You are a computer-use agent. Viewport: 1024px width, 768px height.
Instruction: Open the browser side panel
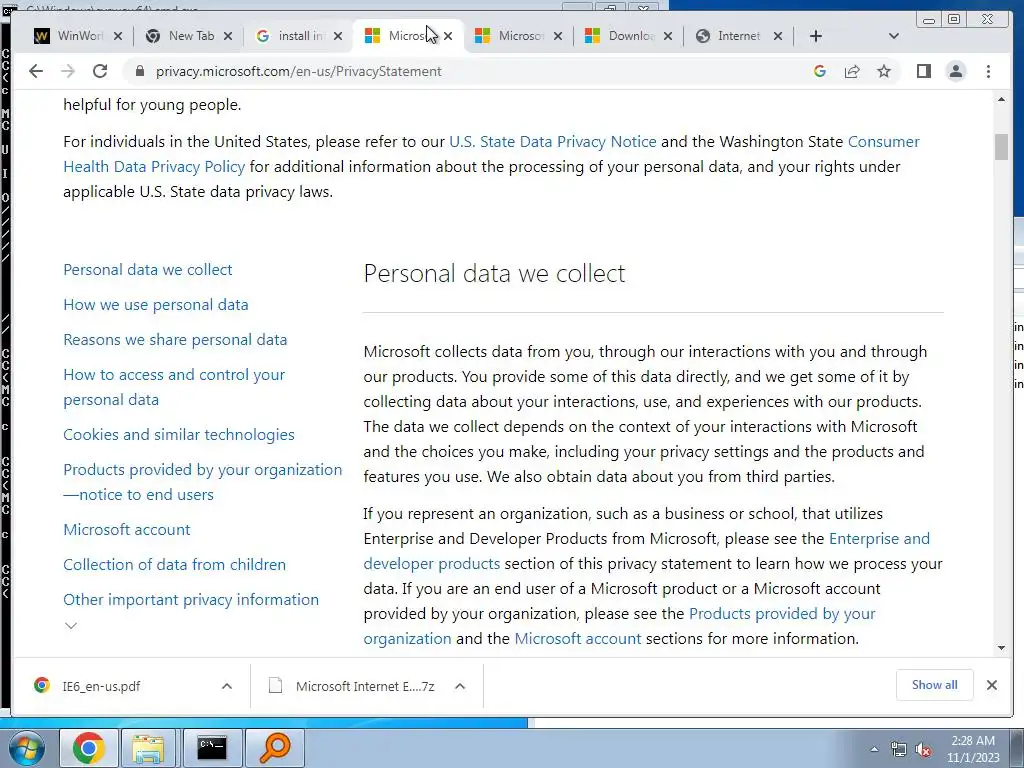click(x=923, y=71)
